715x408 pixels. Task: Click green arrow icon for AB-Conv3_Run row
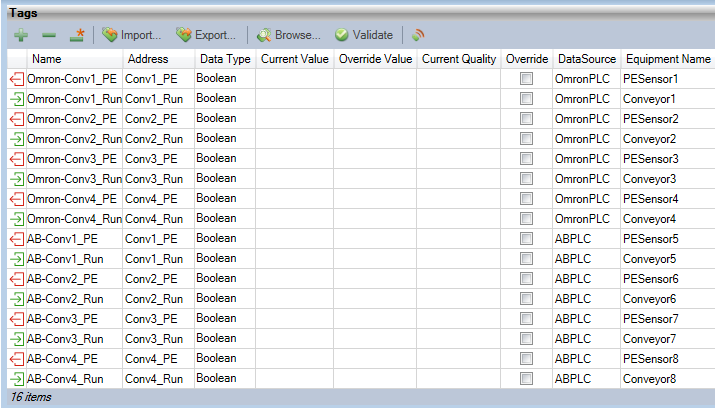(x=17, y=339)
